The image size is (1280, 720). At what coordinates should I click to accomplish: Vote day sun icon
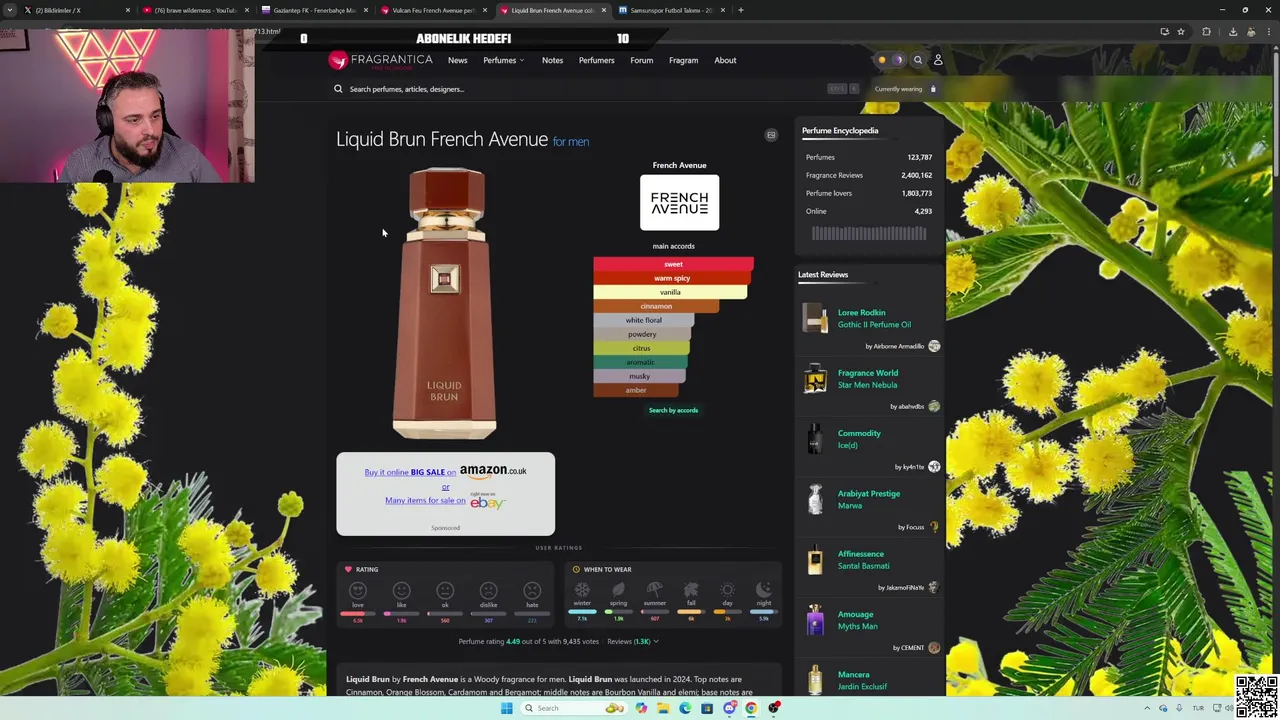727,590
